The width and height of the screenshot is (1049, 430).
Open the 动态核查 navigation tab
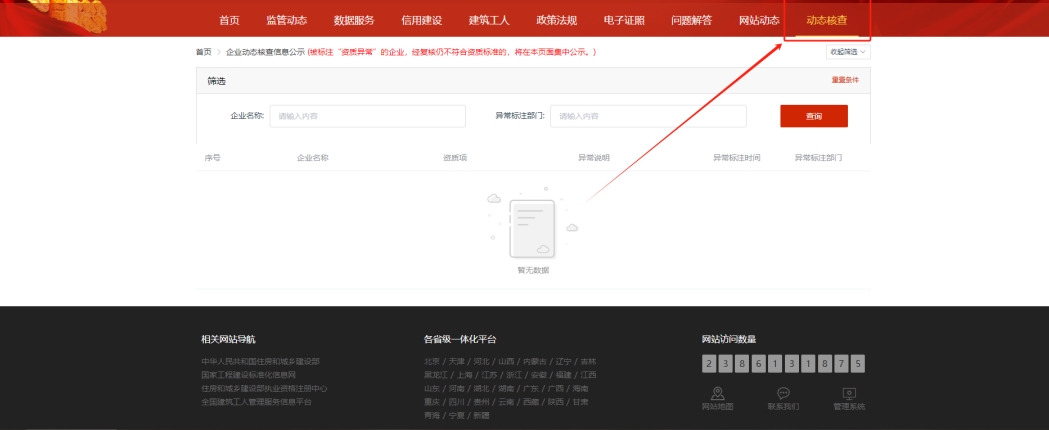(x=827, y=20)
